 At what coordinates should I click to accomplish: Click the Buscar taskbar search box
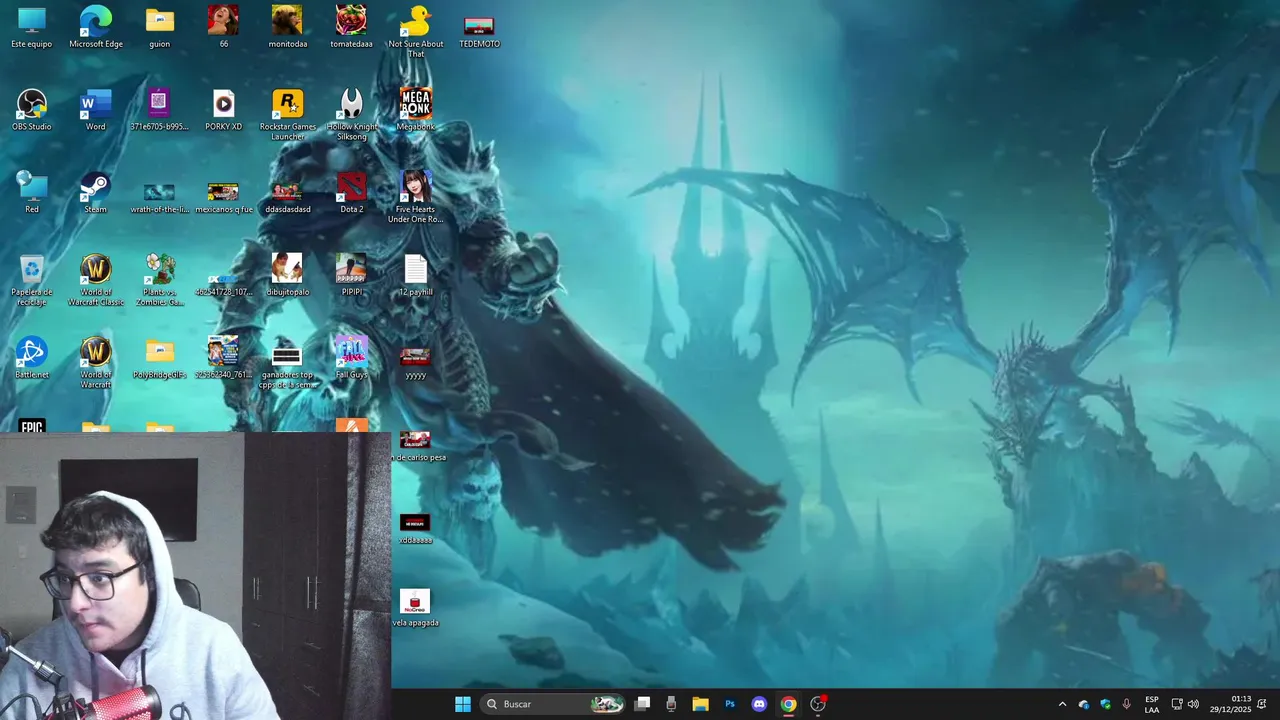pyautogui.click(x=553, y=704)
